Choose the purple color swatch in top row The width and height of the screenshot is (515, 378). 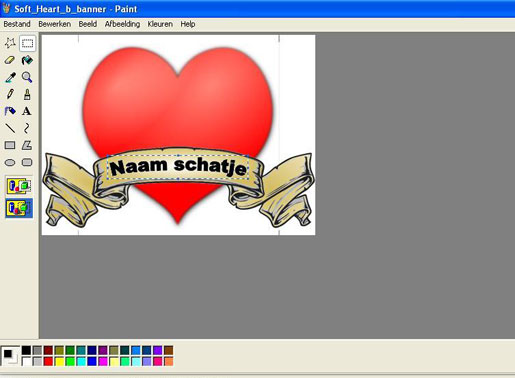point(103,350)
